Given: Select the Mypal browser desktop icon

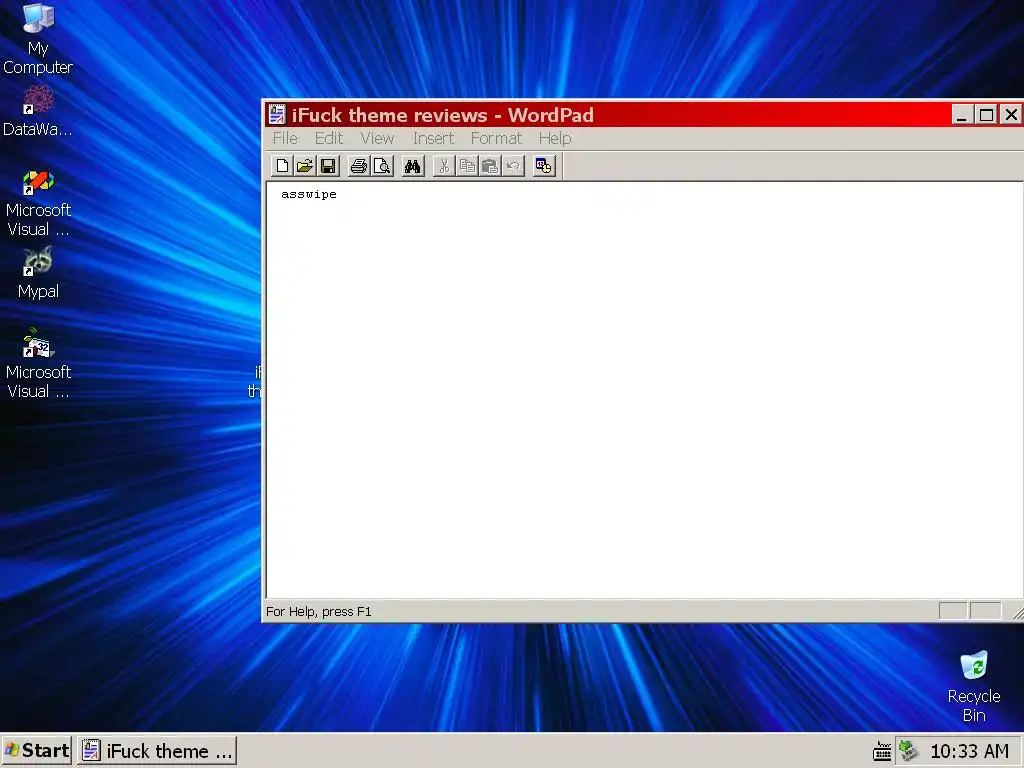Looking at the screenshot, I should pos(38,274).
